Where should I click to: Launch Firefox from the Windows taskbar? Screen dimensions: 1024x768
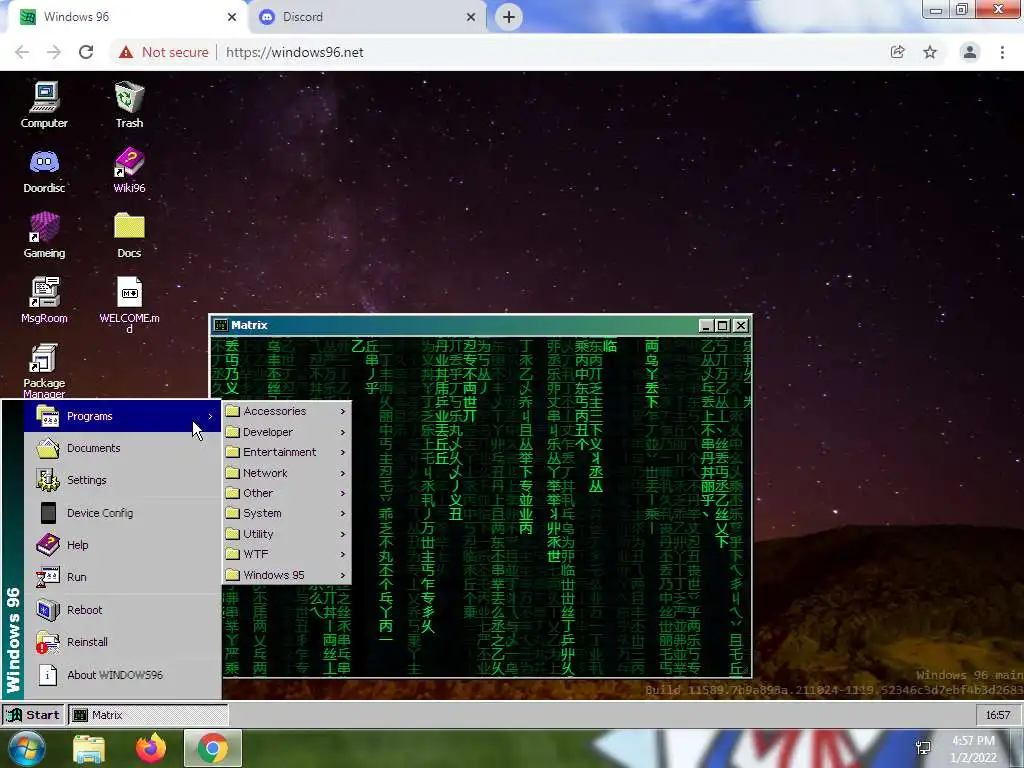(x=151, y=748)
